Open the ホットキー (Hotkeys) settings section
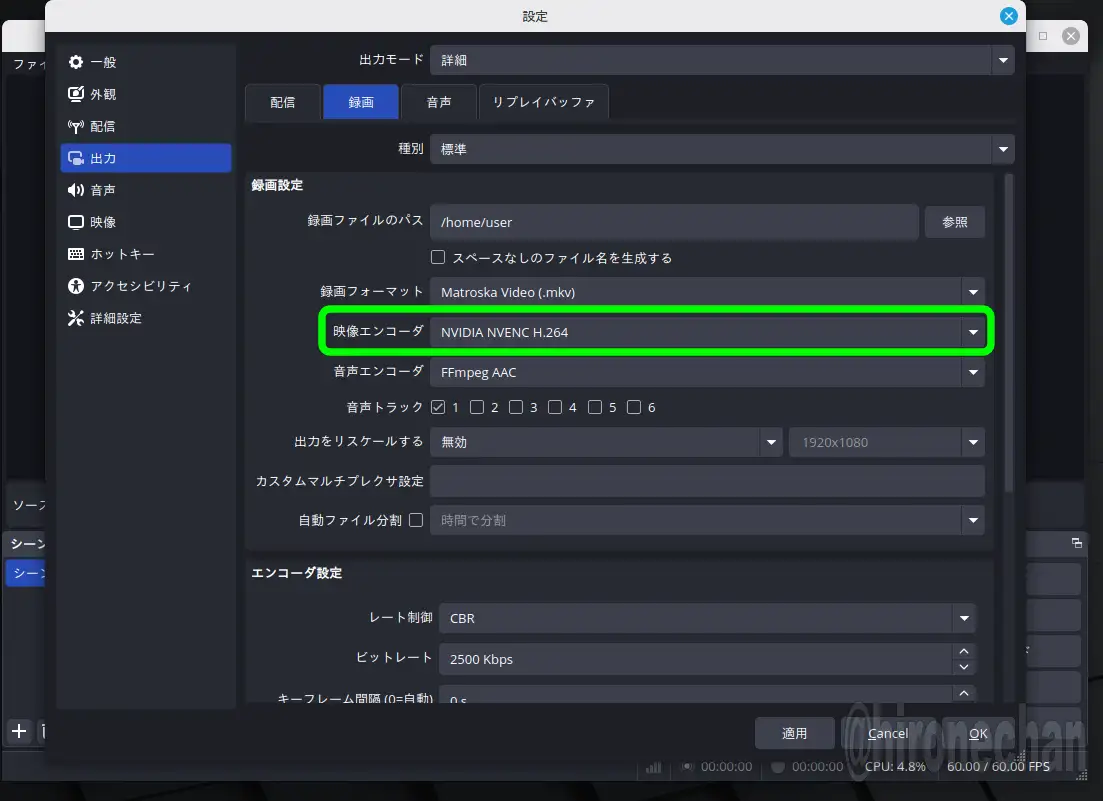Image resolution: width=1103 pixels, height=801 pixels. tap(122, 254)
